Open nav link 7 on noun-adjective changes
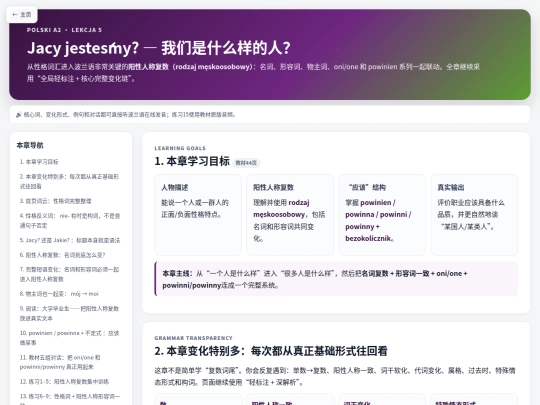 pos(69,274)
